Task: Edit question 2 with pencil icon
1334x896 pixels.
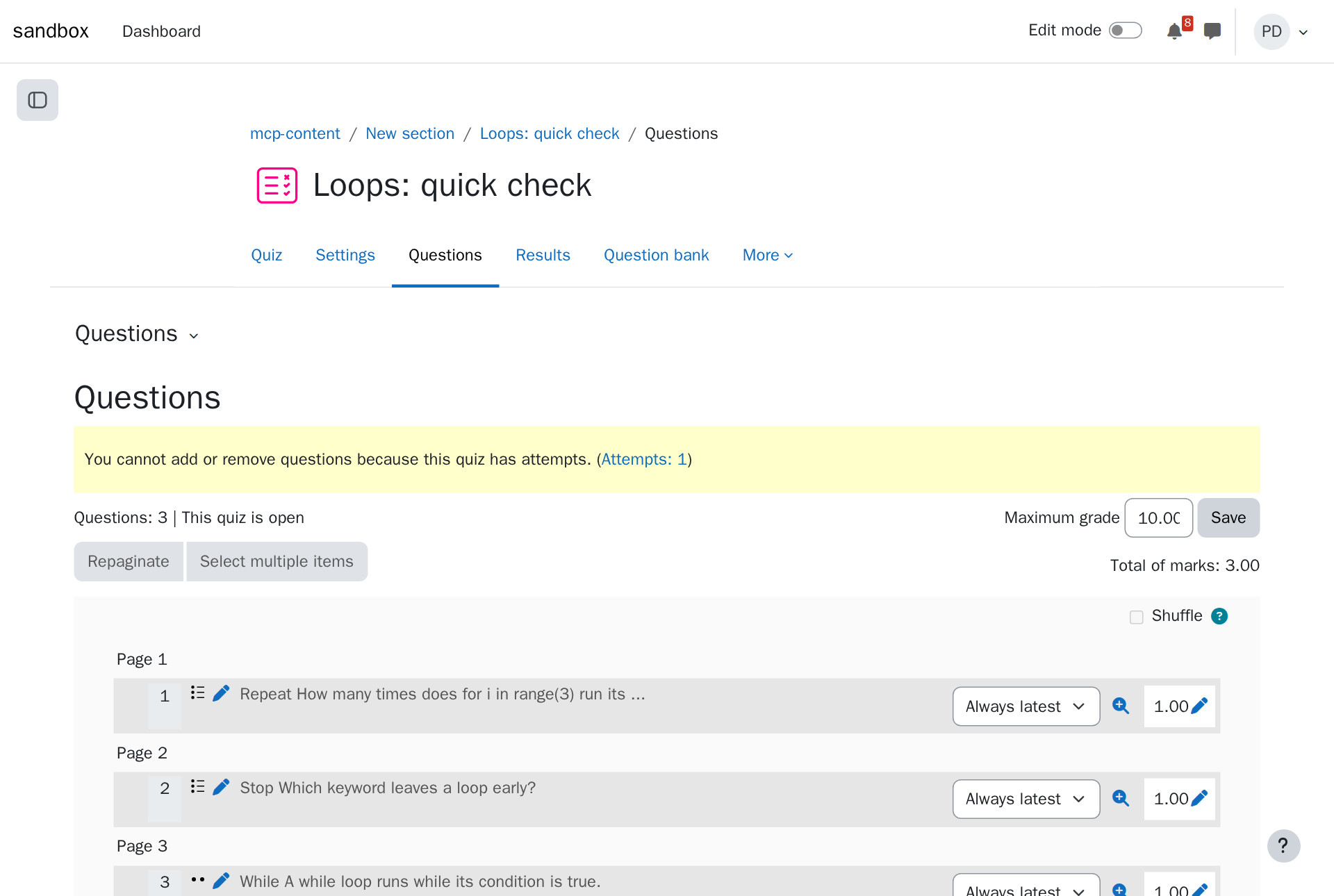Action: 221,787
